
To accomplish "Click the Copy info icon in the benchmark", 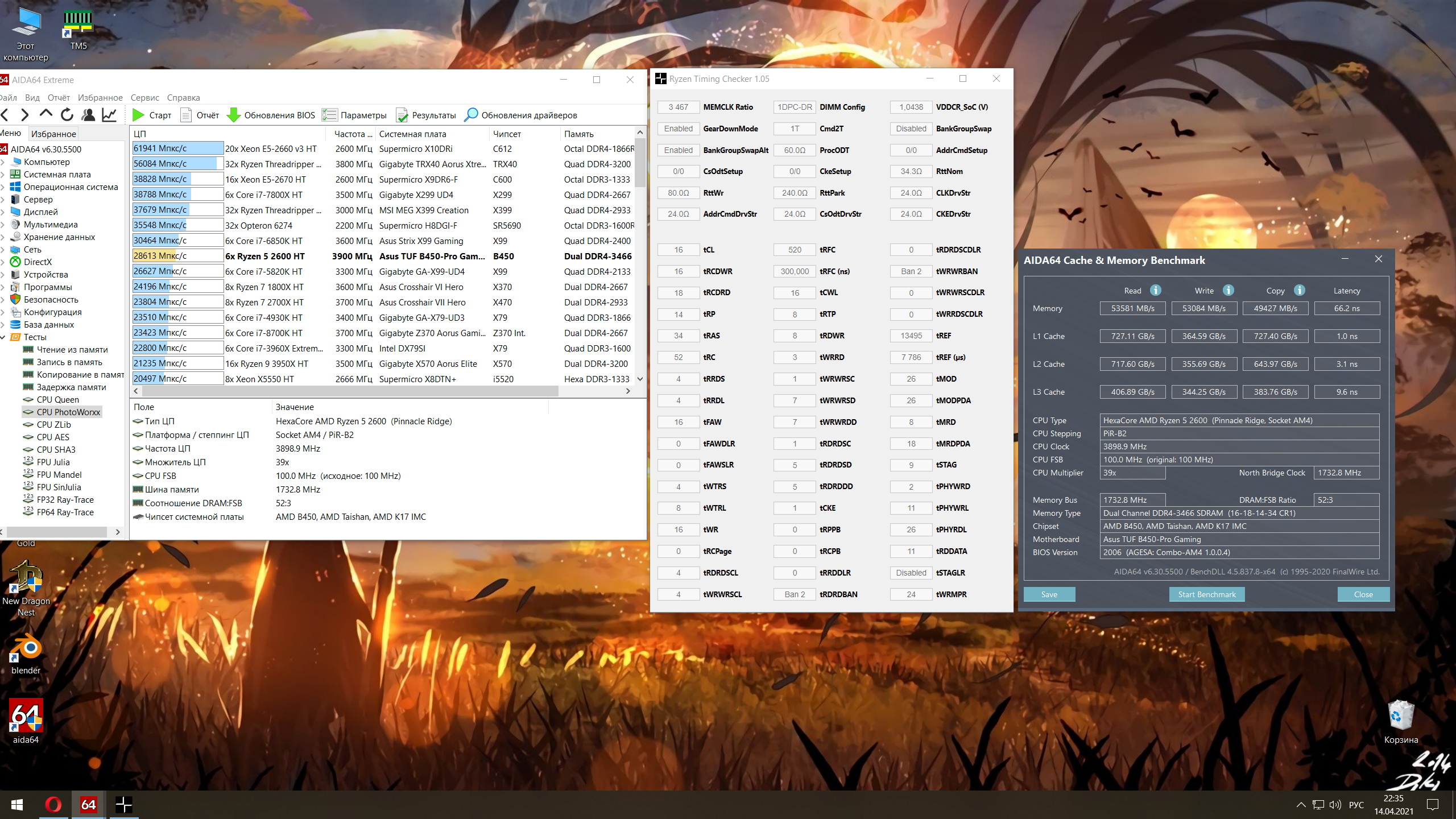I will click(1300, 290).
